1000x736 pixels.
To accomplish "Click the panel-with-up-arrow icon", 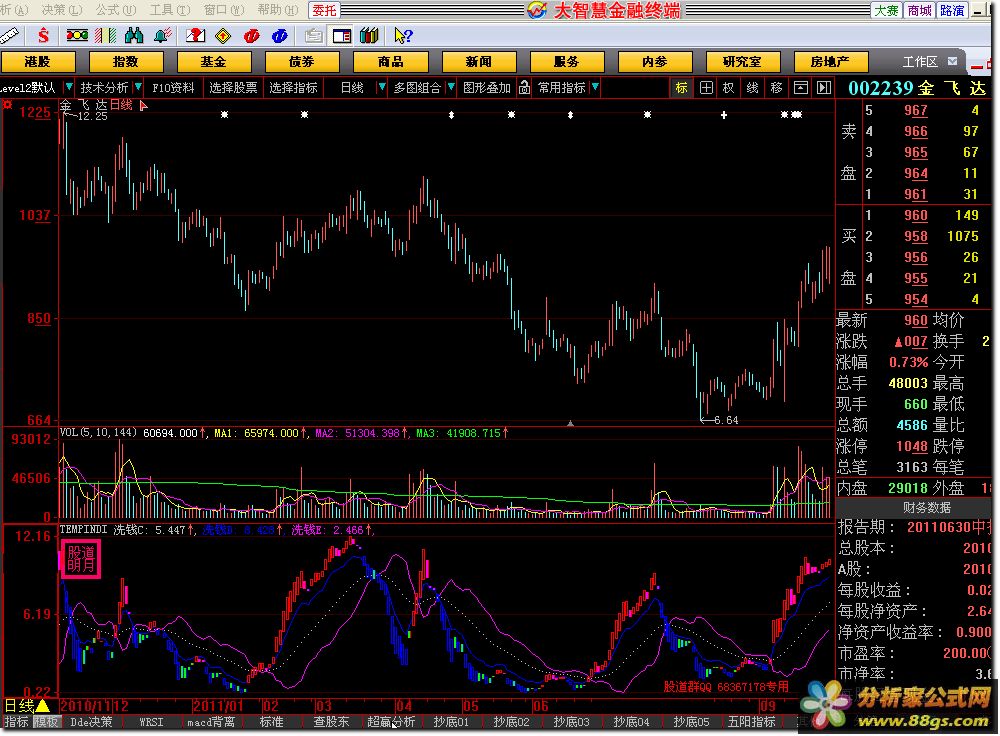I will pos(800,87).
